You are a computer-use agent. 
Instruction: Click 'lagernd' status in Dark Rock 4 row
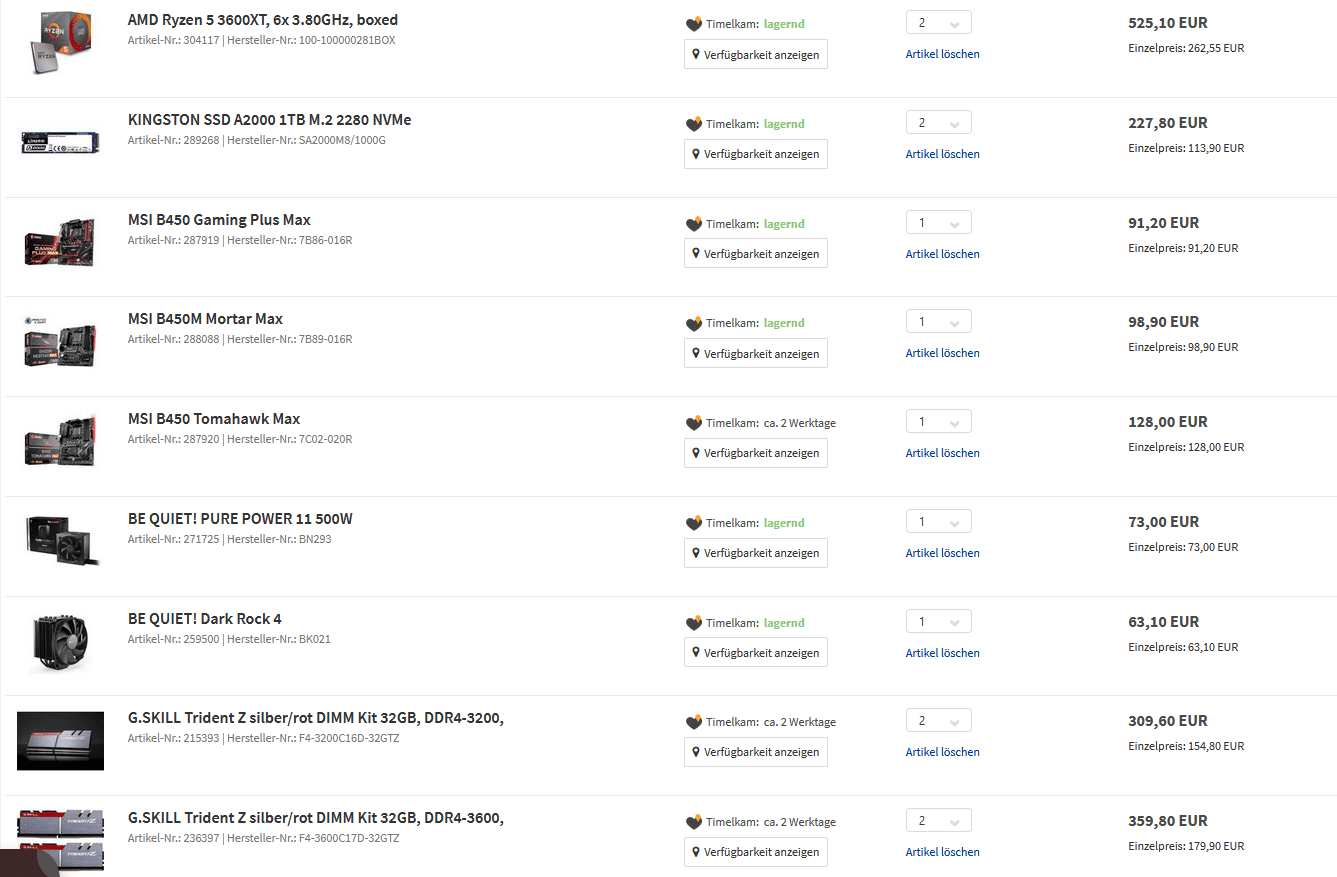tap(784, 623)
